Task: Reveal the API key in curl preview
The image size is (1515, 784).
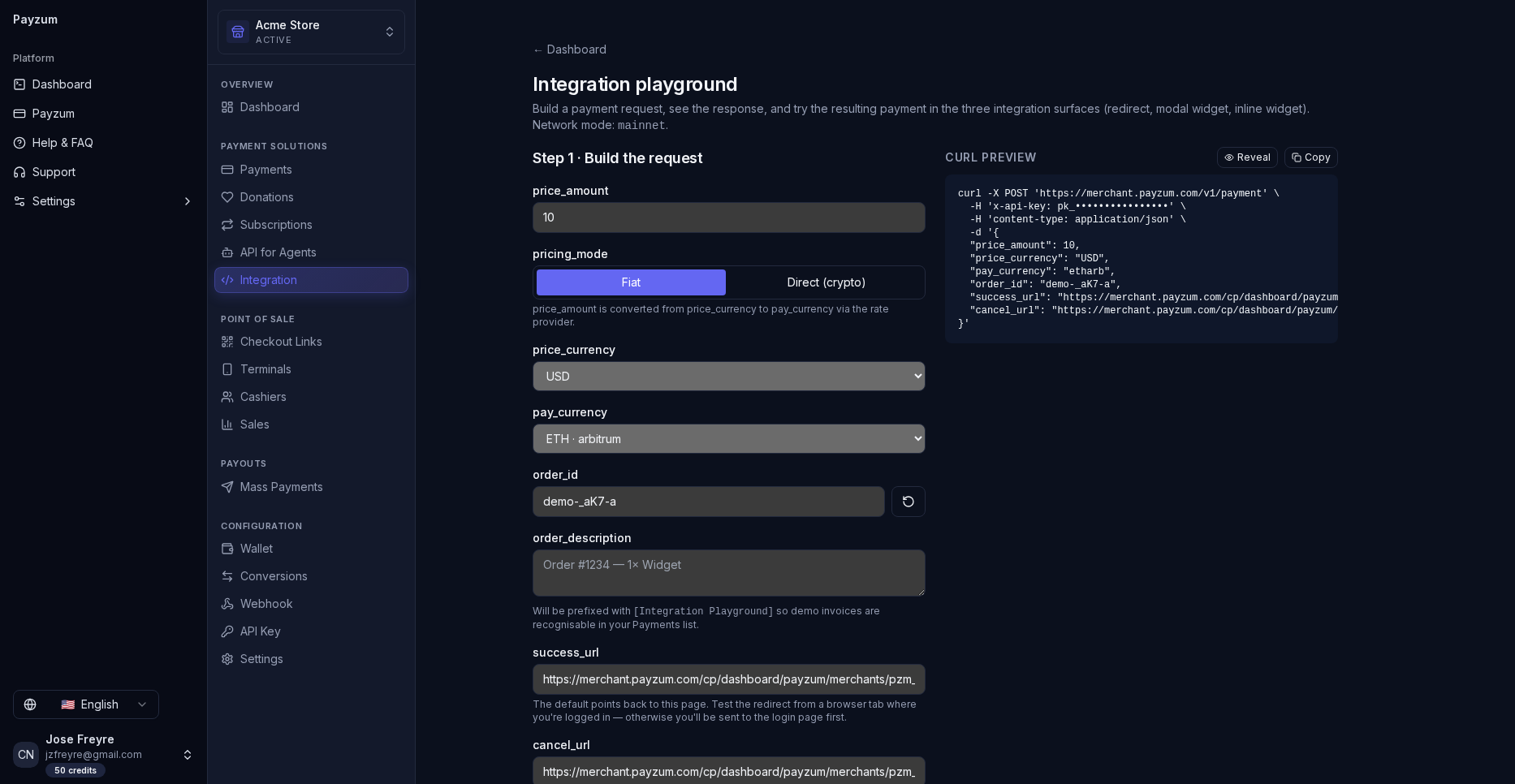Action: click(x=1247, y=157)
